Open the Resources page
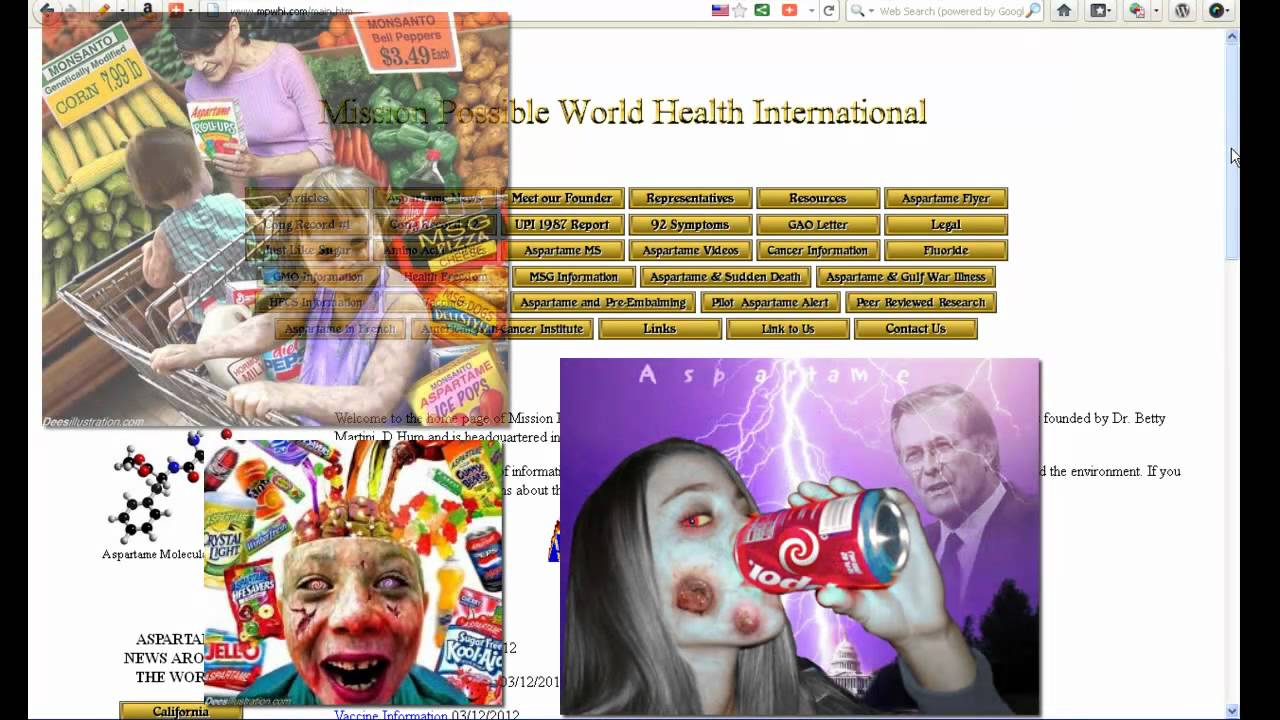This screenshot has width=1280, height=720. [818, 198]
